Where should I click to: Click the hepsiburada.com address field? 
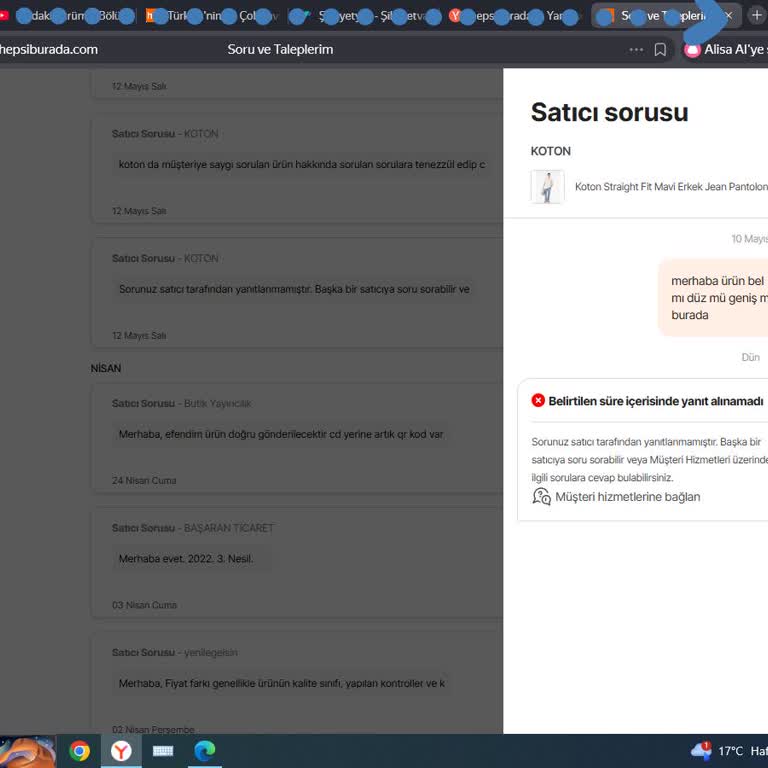pyautogui.click(x=49, y=49)
